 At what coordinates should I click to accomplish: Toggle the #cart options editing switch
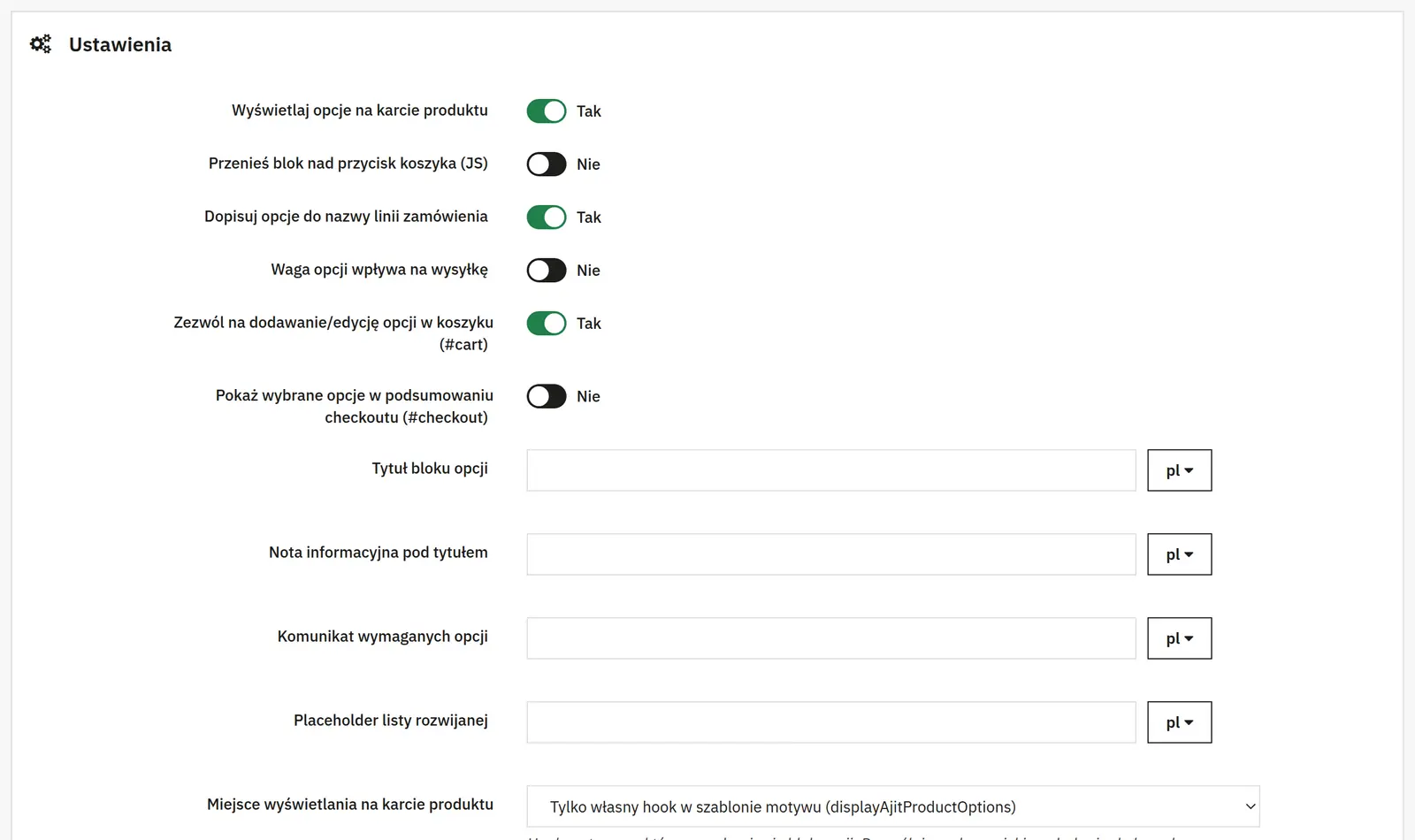(x=547, y=324)
